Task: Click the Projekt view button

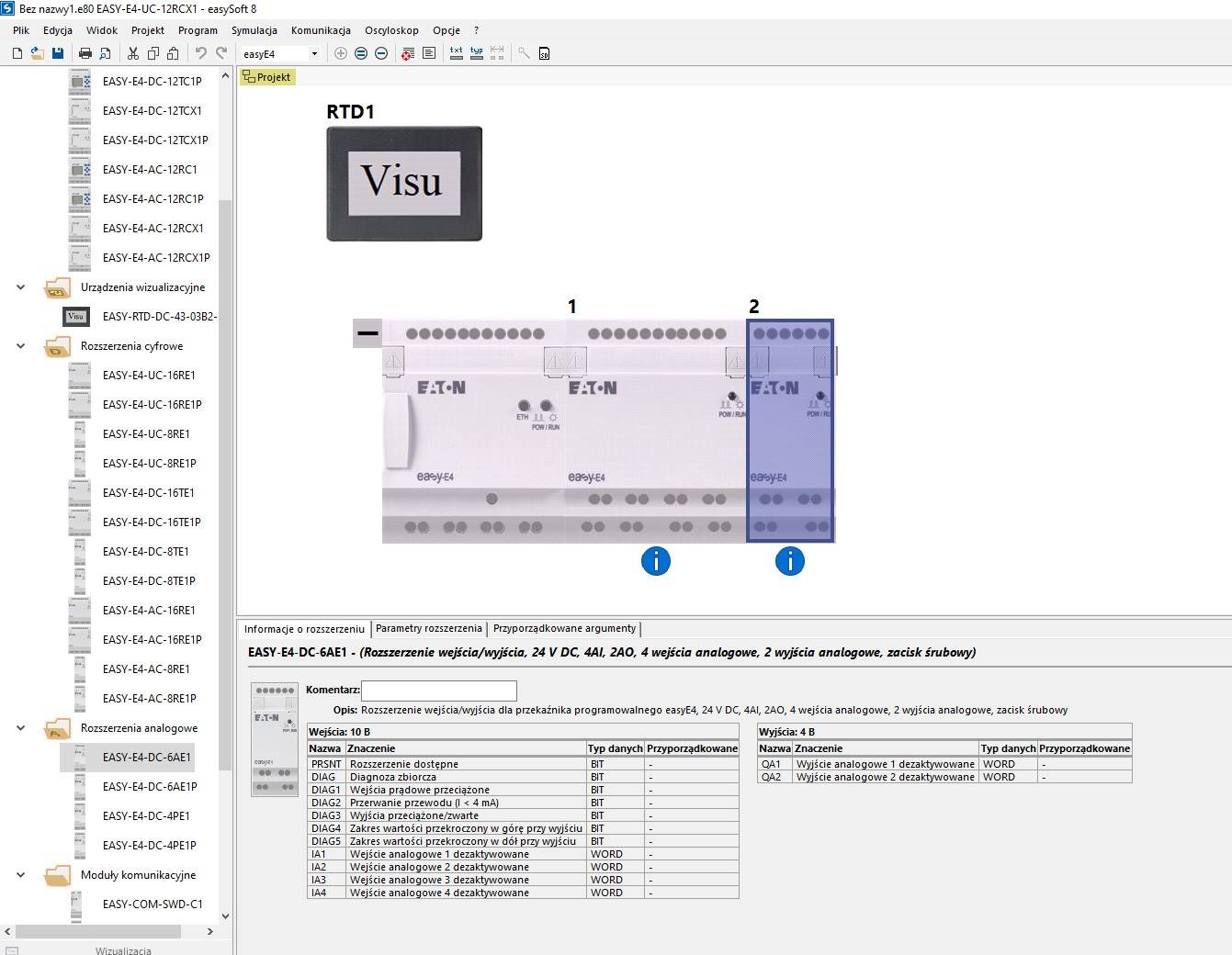Action: click(x=267, y=77)
